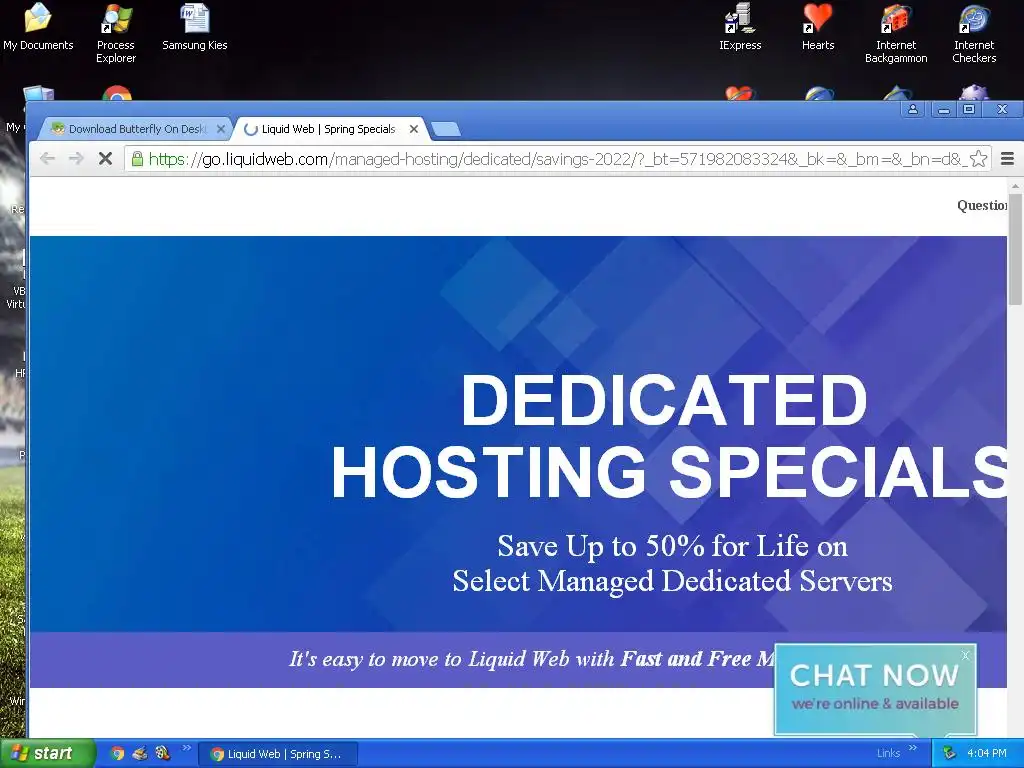Switch to Download Butterfly On Desktop tab
Image resolution: width=1024 pixels, height=768 pixels.
[x=137, y=129]
